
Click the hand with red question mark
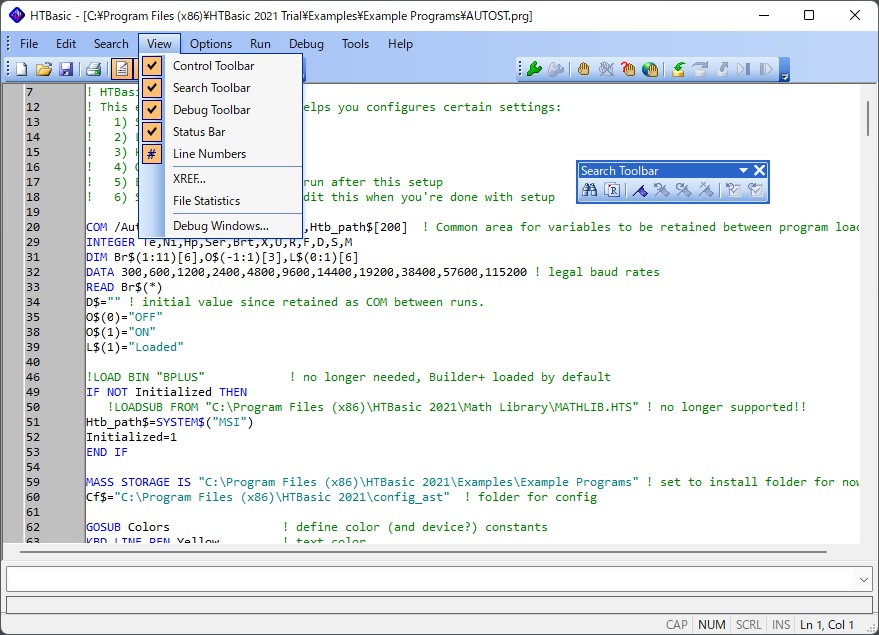628,69
